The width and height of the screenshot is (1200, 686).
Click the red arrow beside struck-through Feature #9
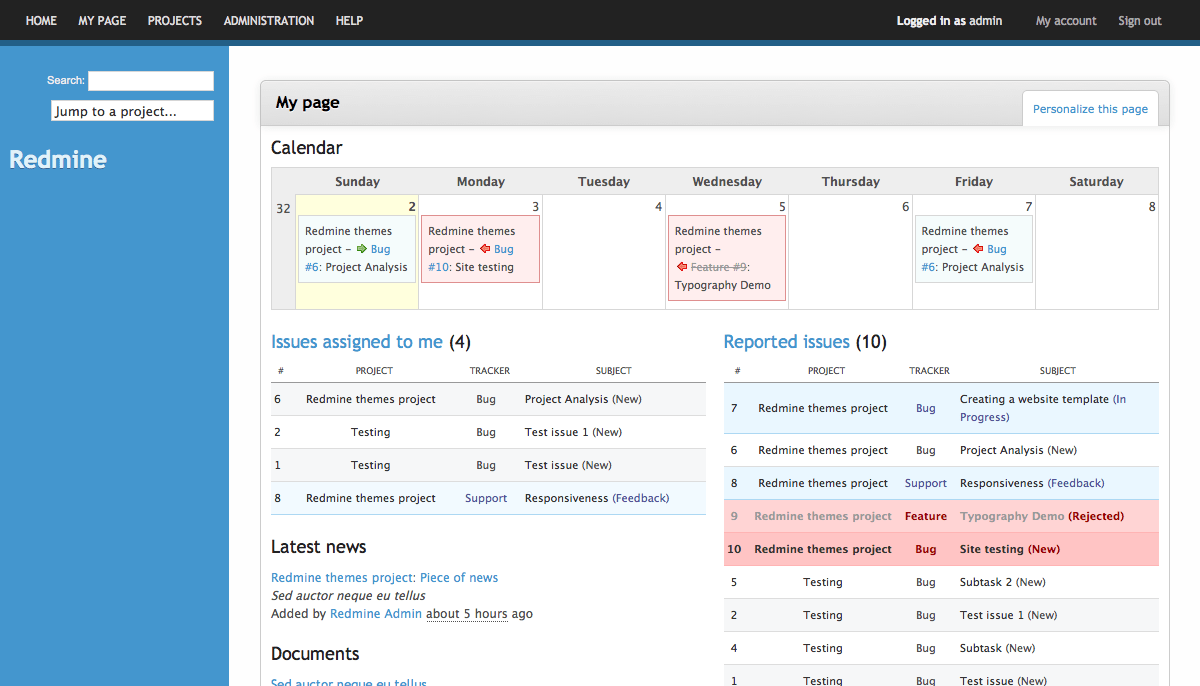(x=682, y=267)
